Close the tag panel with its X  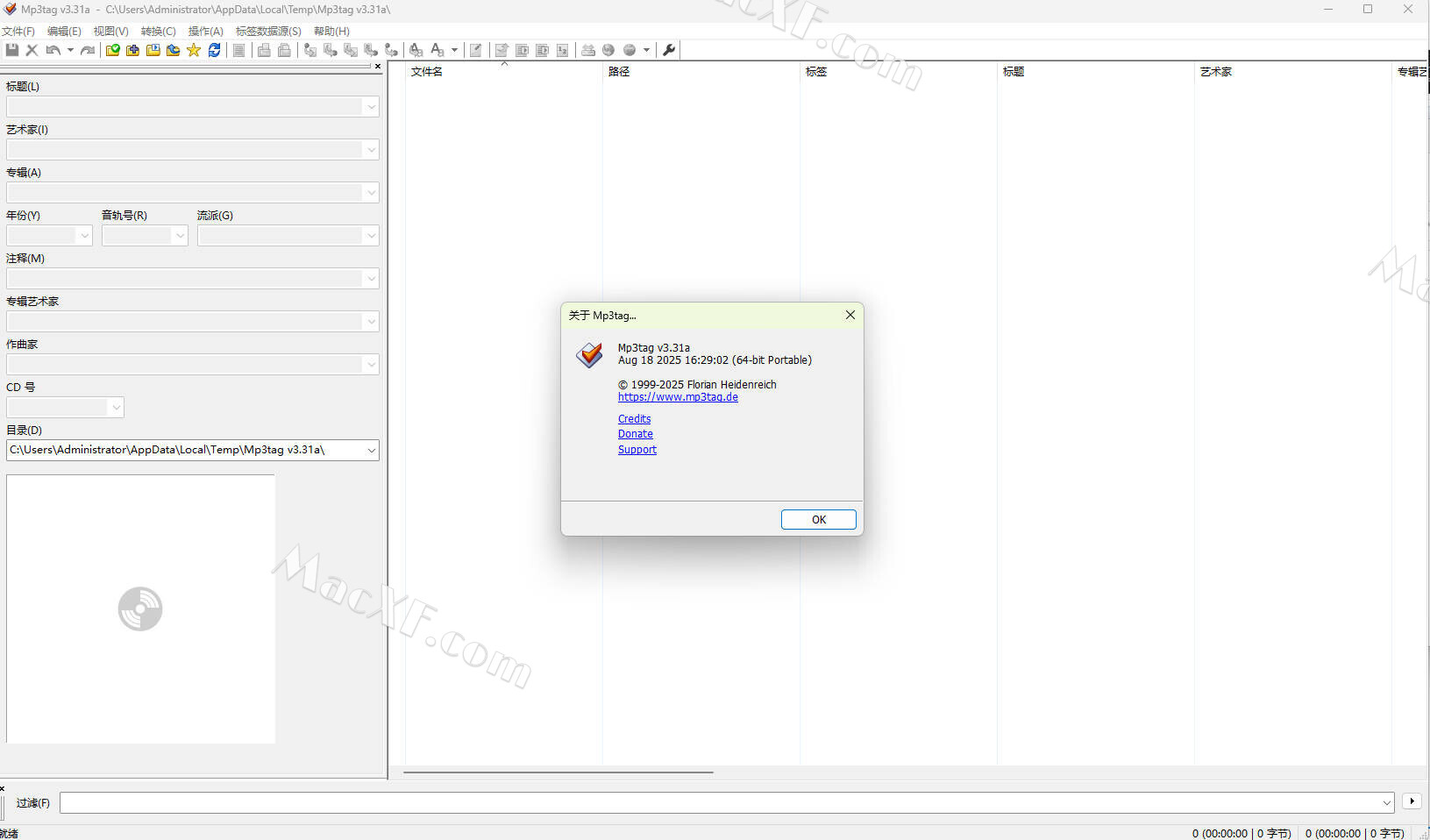point(378,66)
